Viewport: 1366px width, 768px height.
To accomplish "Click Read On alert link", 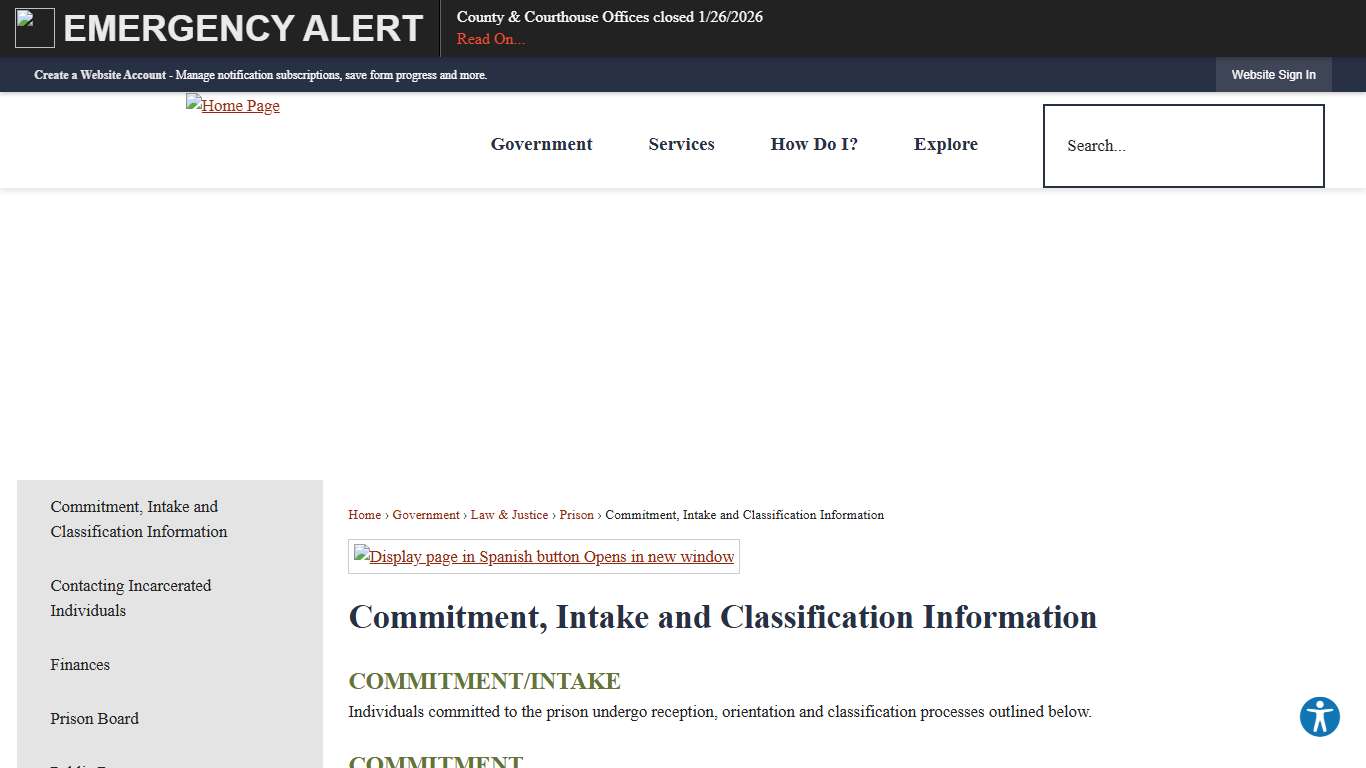I will tap(490, 38).
